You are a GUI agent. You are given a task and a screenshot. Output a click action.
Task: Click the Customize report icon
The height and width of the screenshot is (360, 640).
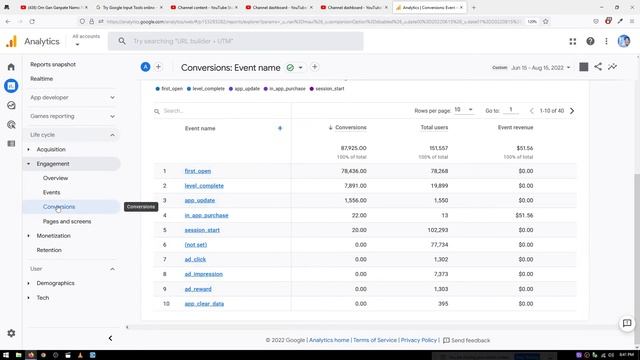tap(584, 67)
